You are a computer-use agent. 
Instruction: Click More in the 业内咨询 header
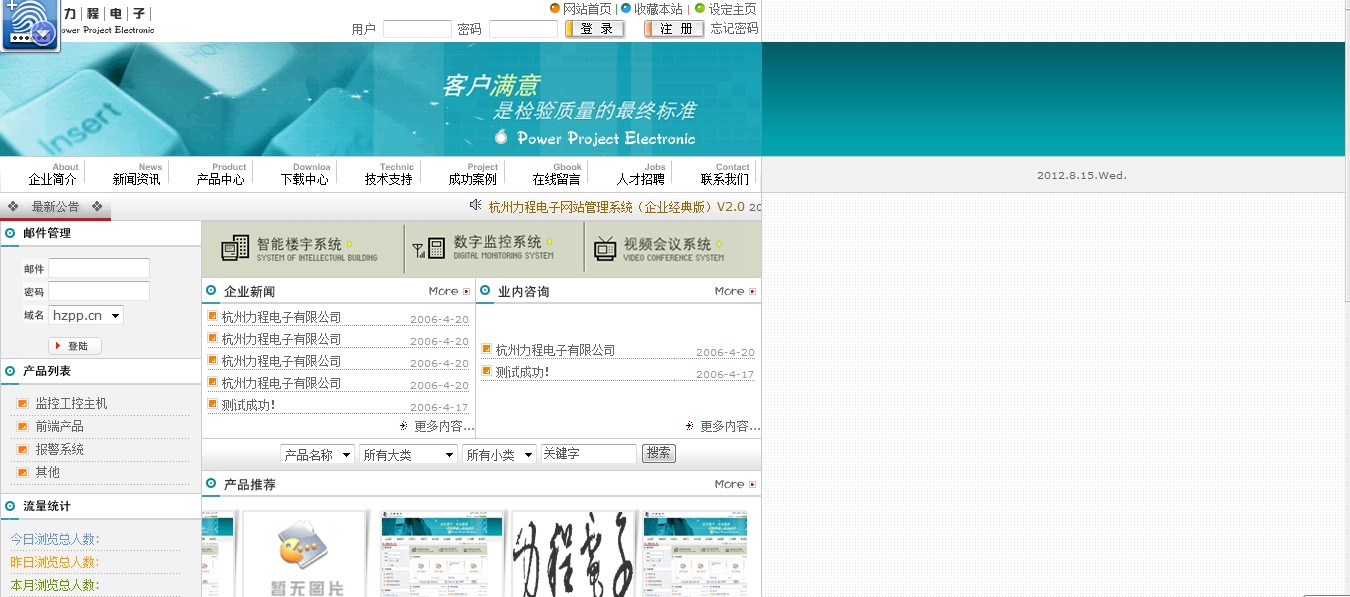[729, 291]
